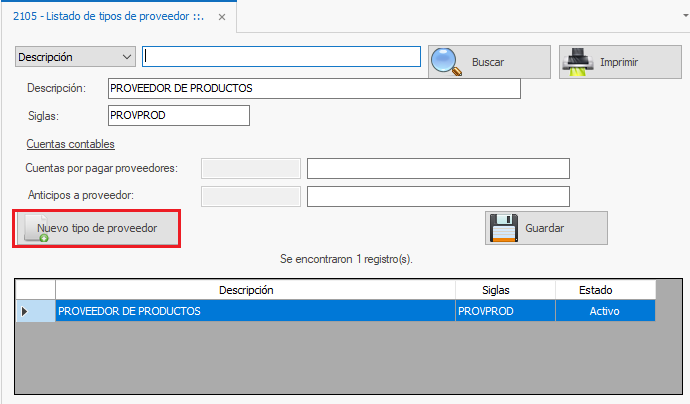Screen dimensions: 690x404
Task: Click the Cuentas por pagar proveedores code box
Action: [x=250, y=168]
